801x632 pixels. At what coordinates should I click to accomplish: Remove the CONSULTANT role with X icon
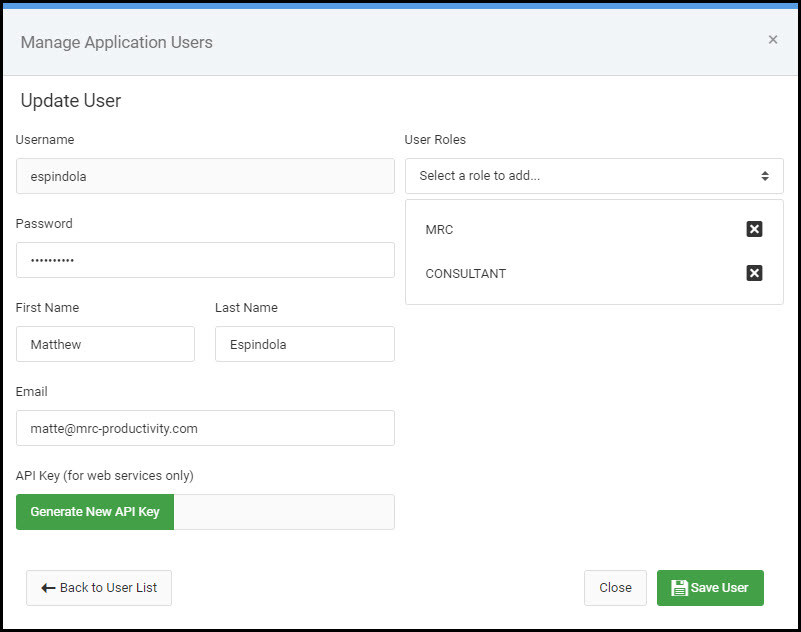754,273
